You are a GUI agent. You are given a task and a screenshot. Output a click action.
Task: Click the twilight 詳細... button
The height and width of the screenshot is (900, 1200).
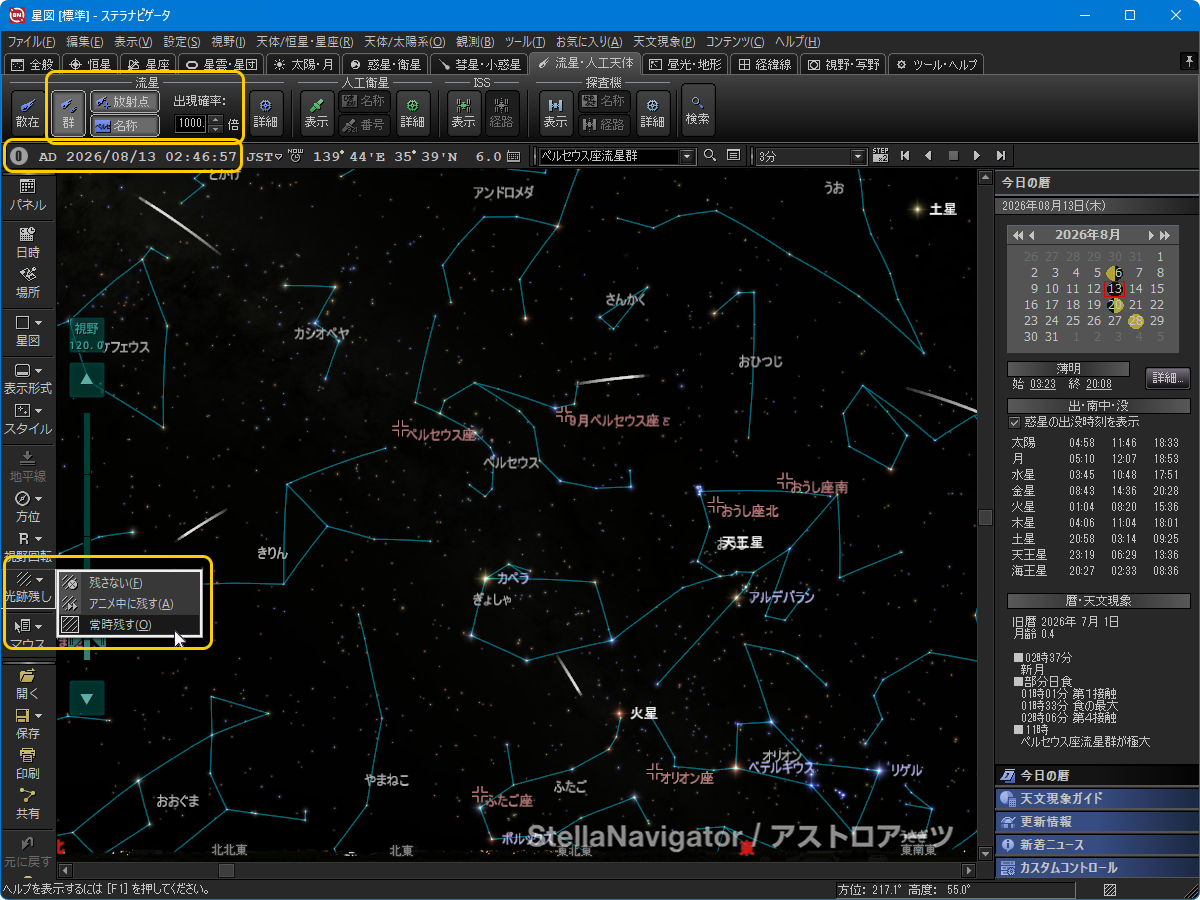pyautogui.click(x=1167, y=378)
